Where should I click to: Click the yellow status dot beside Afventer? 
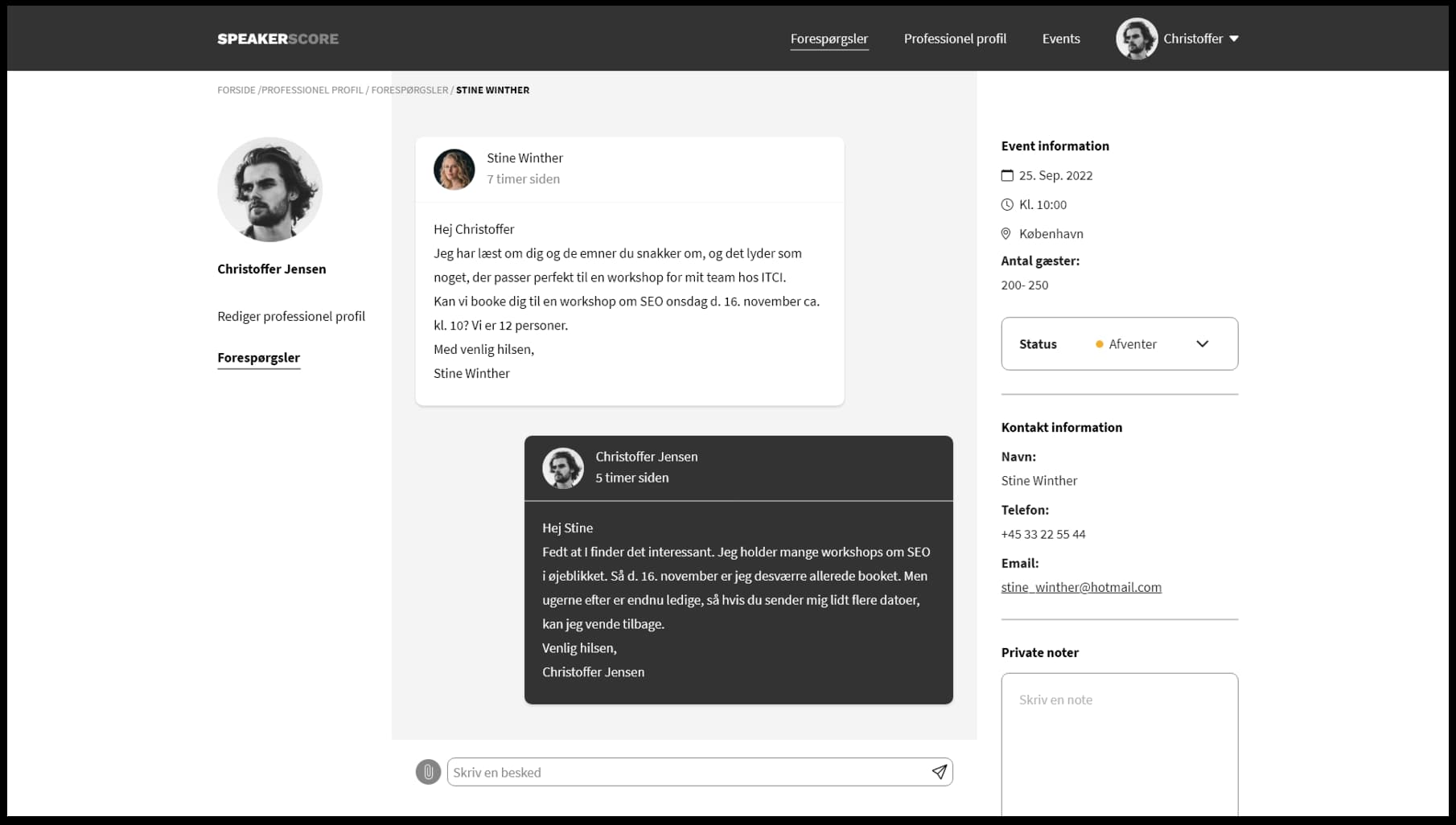(1100, 344)
